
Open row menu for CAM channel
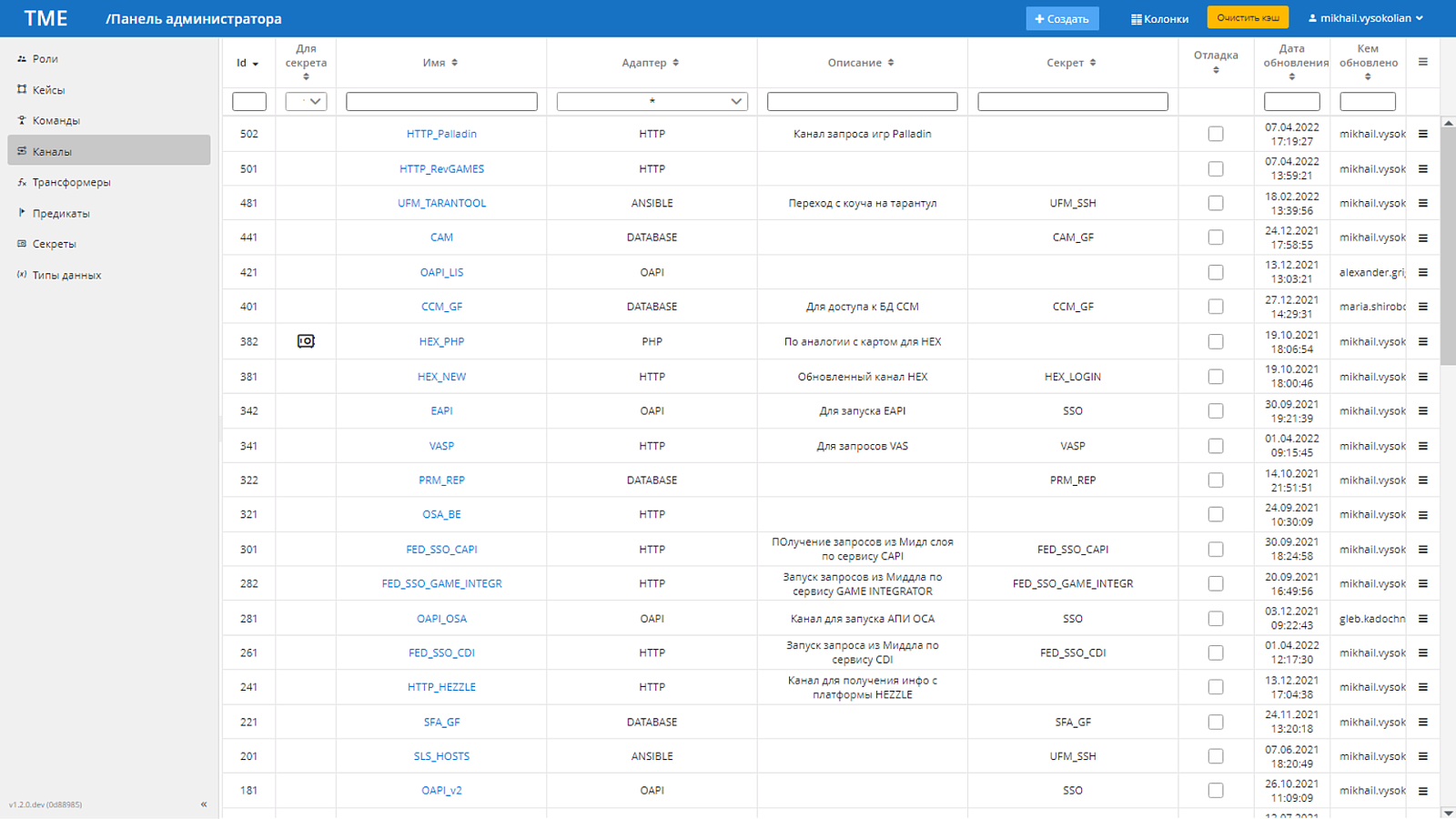pos(1422,238)
